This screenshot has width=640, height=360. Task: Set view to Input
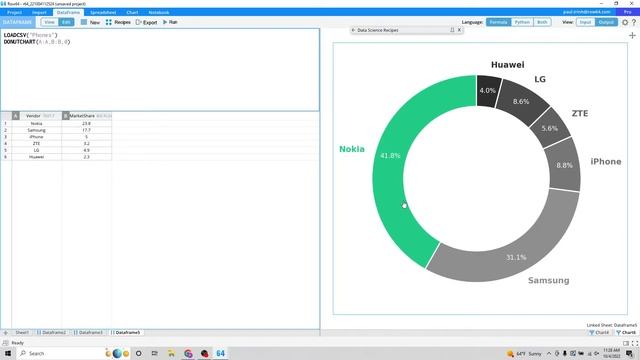coord(585,22)
